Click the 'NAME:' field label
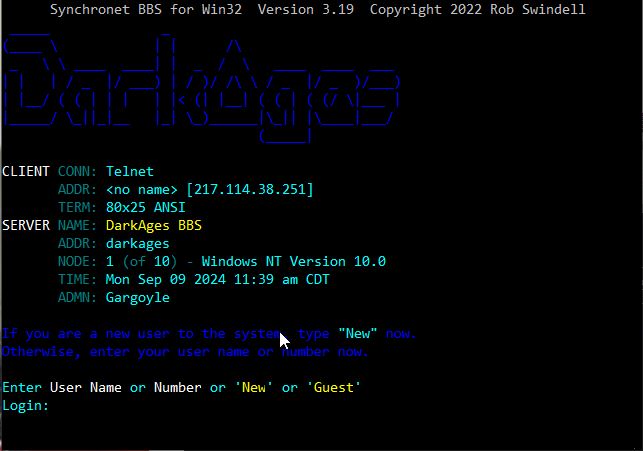Screen dimensions: 643x451 click(x=77, y=226)
